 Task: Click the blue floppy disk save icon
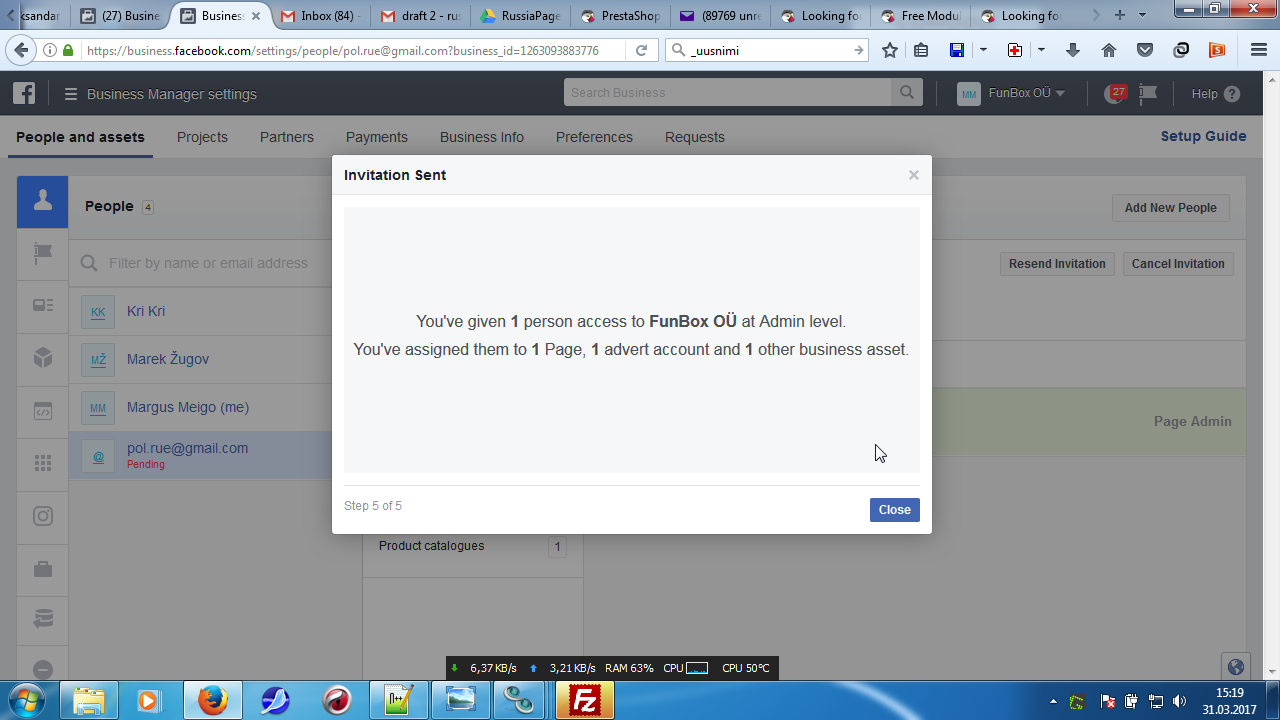tap(957, 50)
